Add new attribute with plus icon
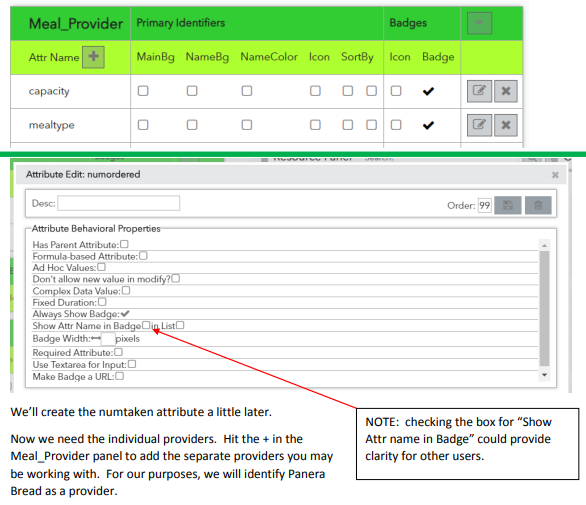 coord(93,57)
